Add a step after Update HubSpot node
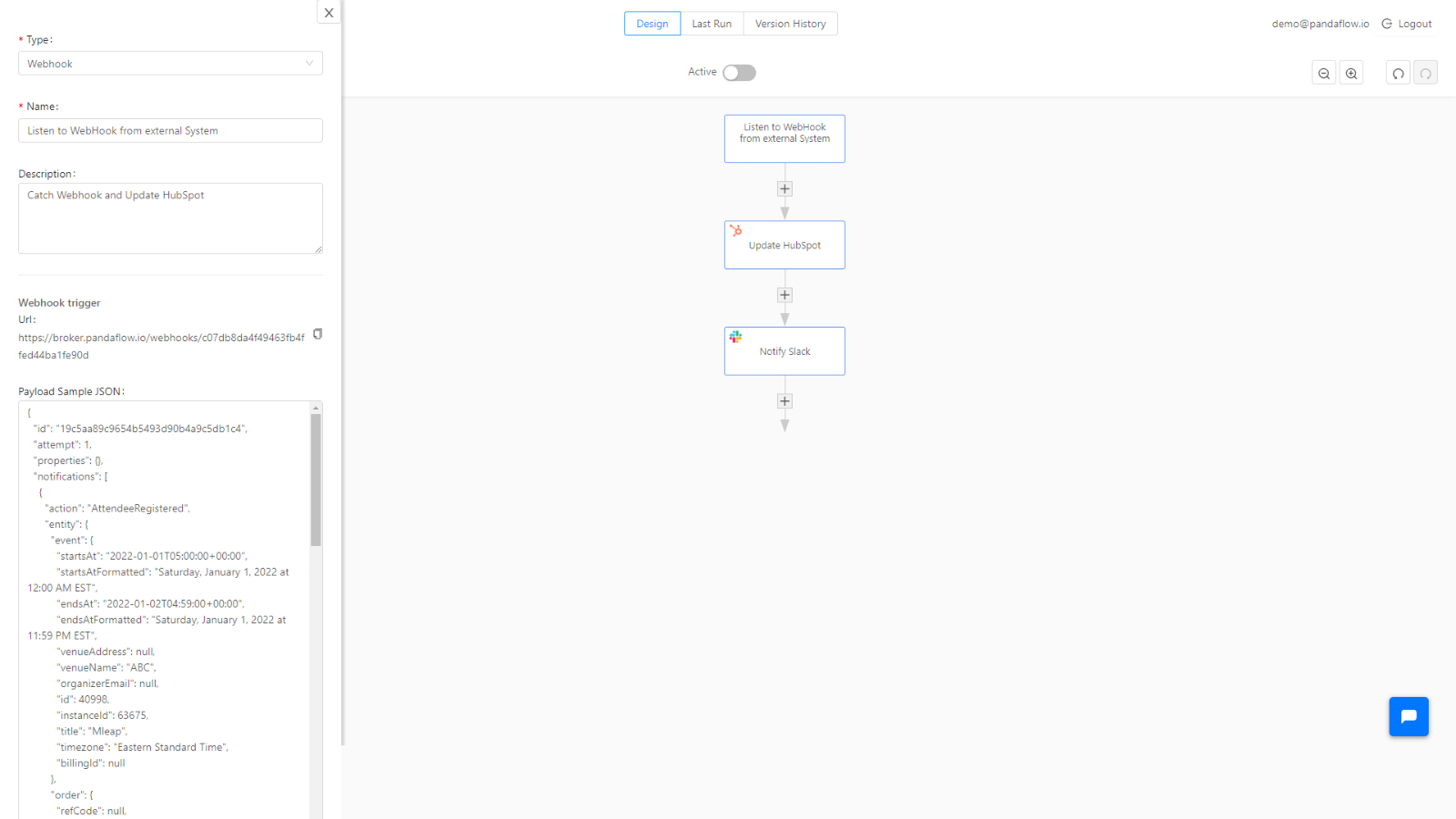The image size is (1456, 819). (784, 295)
